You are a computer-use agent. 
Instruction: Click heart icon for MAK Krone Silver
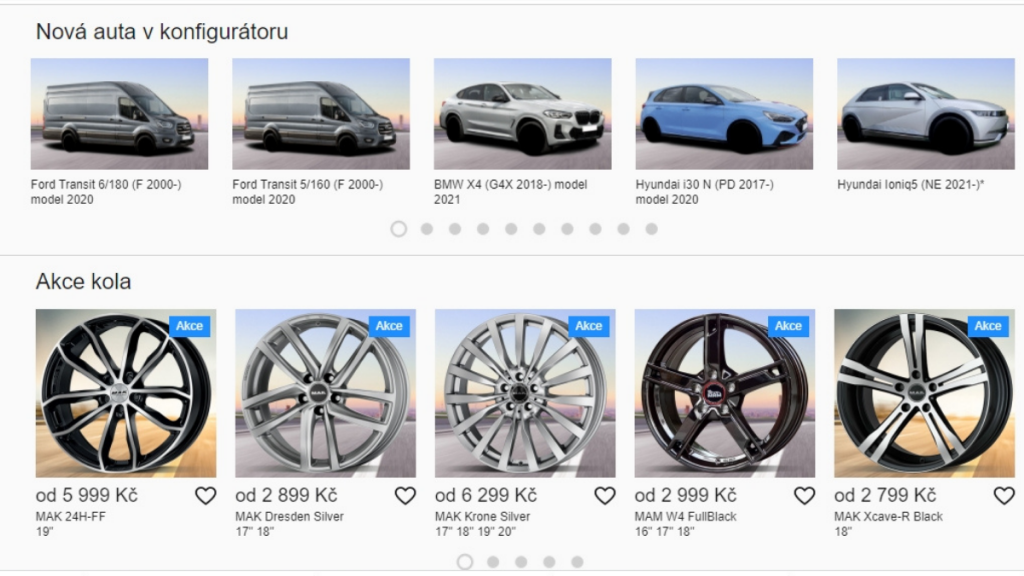pos(605,496)
